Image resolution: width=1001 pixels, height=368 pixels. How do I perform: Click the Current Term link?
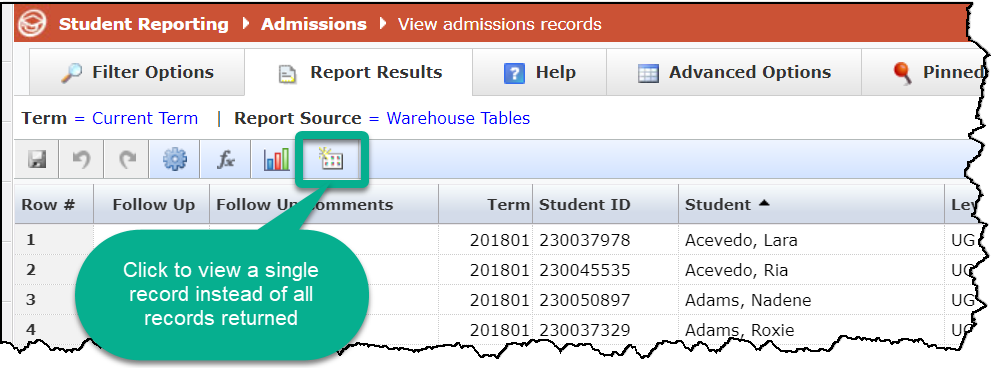click(145, 119)
